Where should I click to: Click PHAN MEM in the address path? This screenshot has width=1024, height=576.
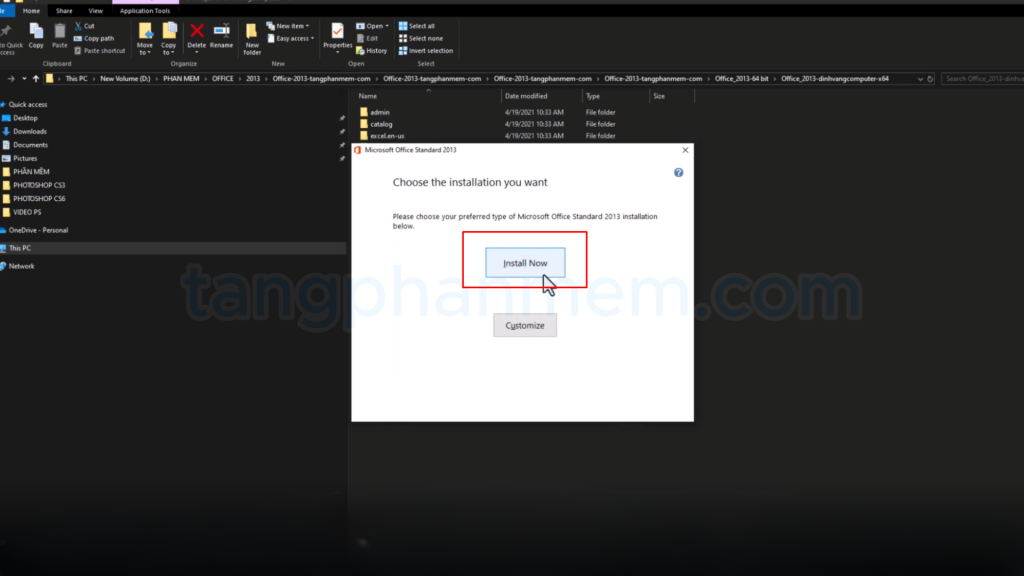[181, 78]
